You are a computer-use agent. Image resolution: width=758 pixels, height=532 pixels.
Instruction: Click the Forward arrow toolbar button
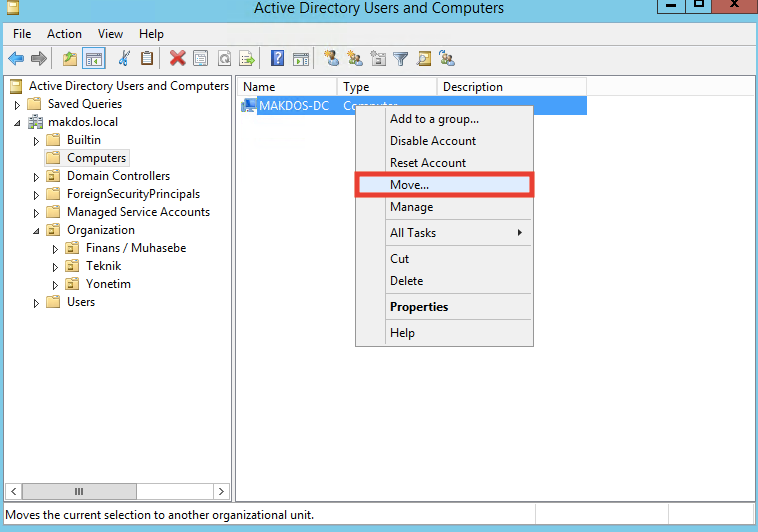click(x=39, y=59)
